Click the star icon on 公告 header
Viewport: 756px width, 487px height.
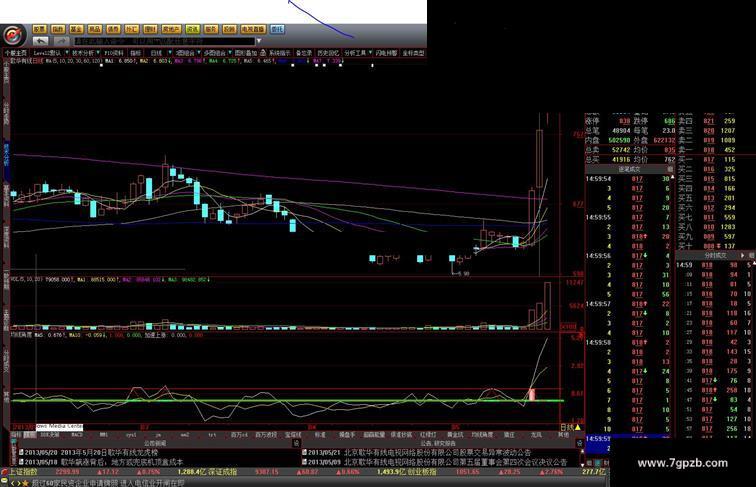(x=579, y=443)
